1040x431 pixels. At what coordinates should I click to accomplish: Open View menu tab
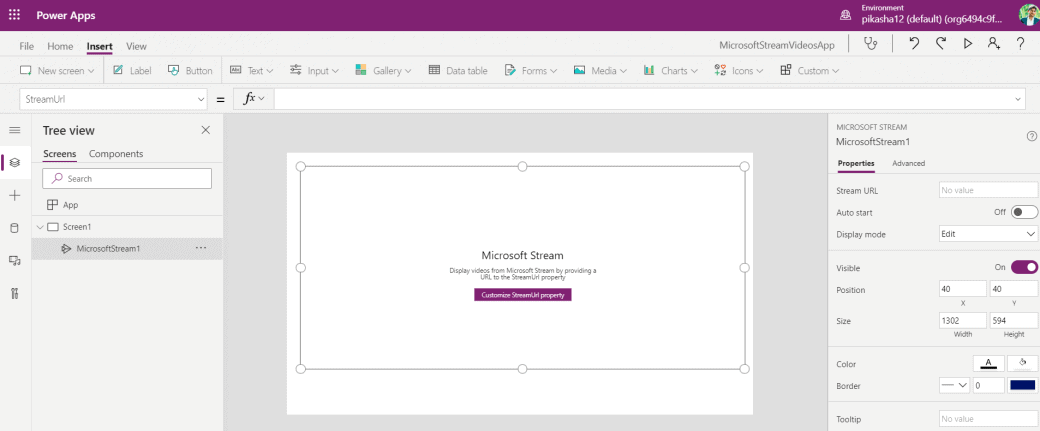[137, 46]
